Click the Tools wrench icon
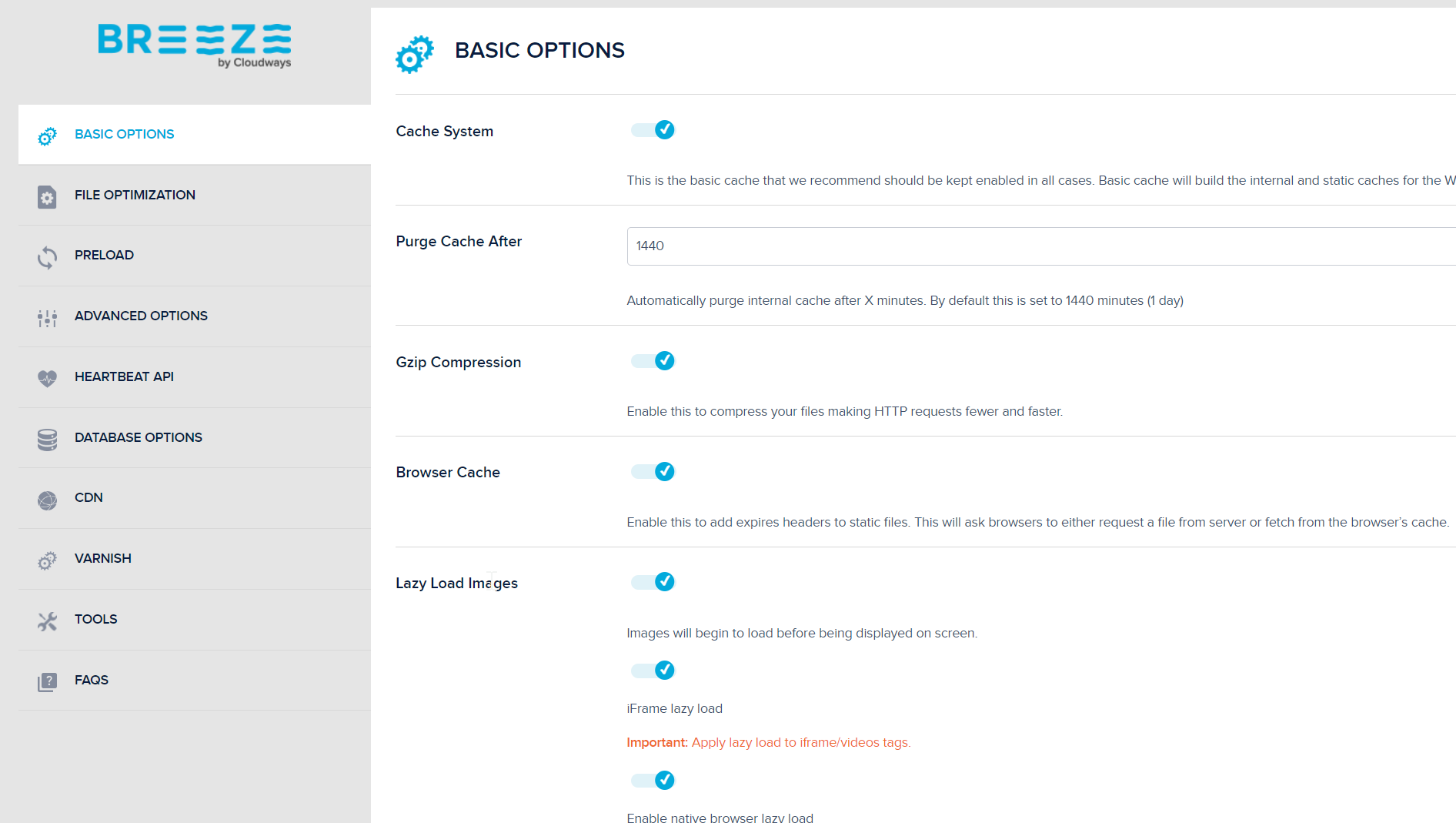Image resolution: width=1456 pixels, height=823 pixels. pyautogui.click(x=47, y=621)
